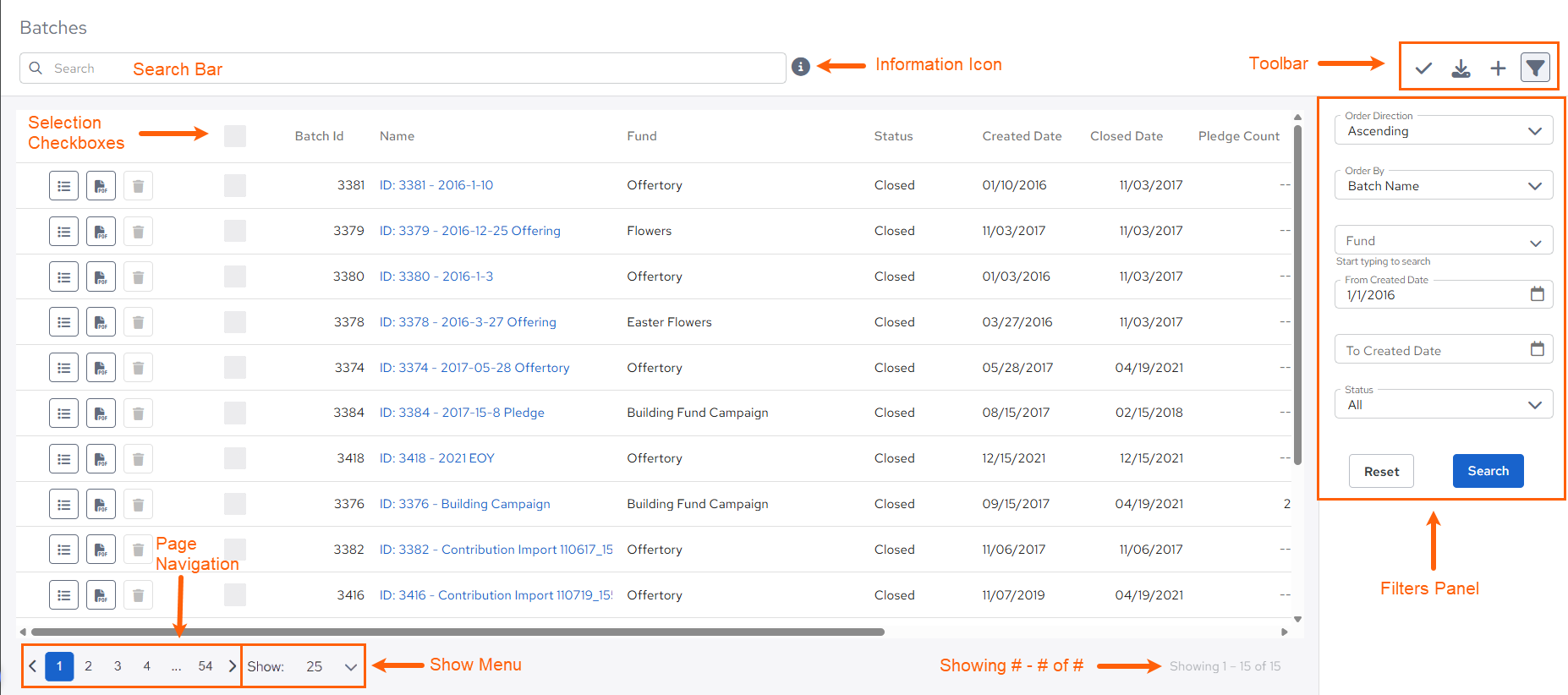Click the Reset filters button
The width and height of the screenshot is (1568, 695).
click(1381, 471)
